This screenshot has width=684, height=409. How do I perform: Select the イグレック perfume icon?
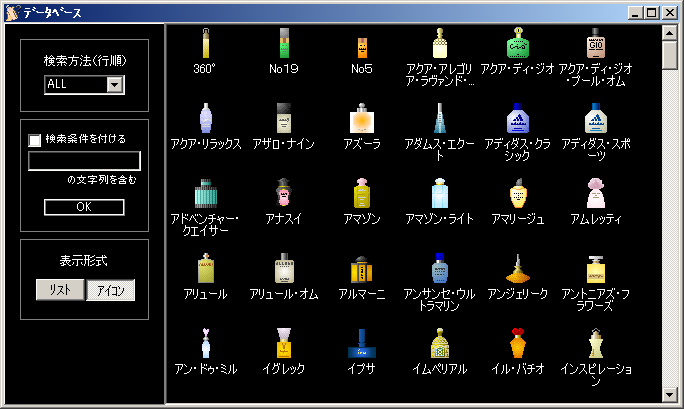[284, 344]
